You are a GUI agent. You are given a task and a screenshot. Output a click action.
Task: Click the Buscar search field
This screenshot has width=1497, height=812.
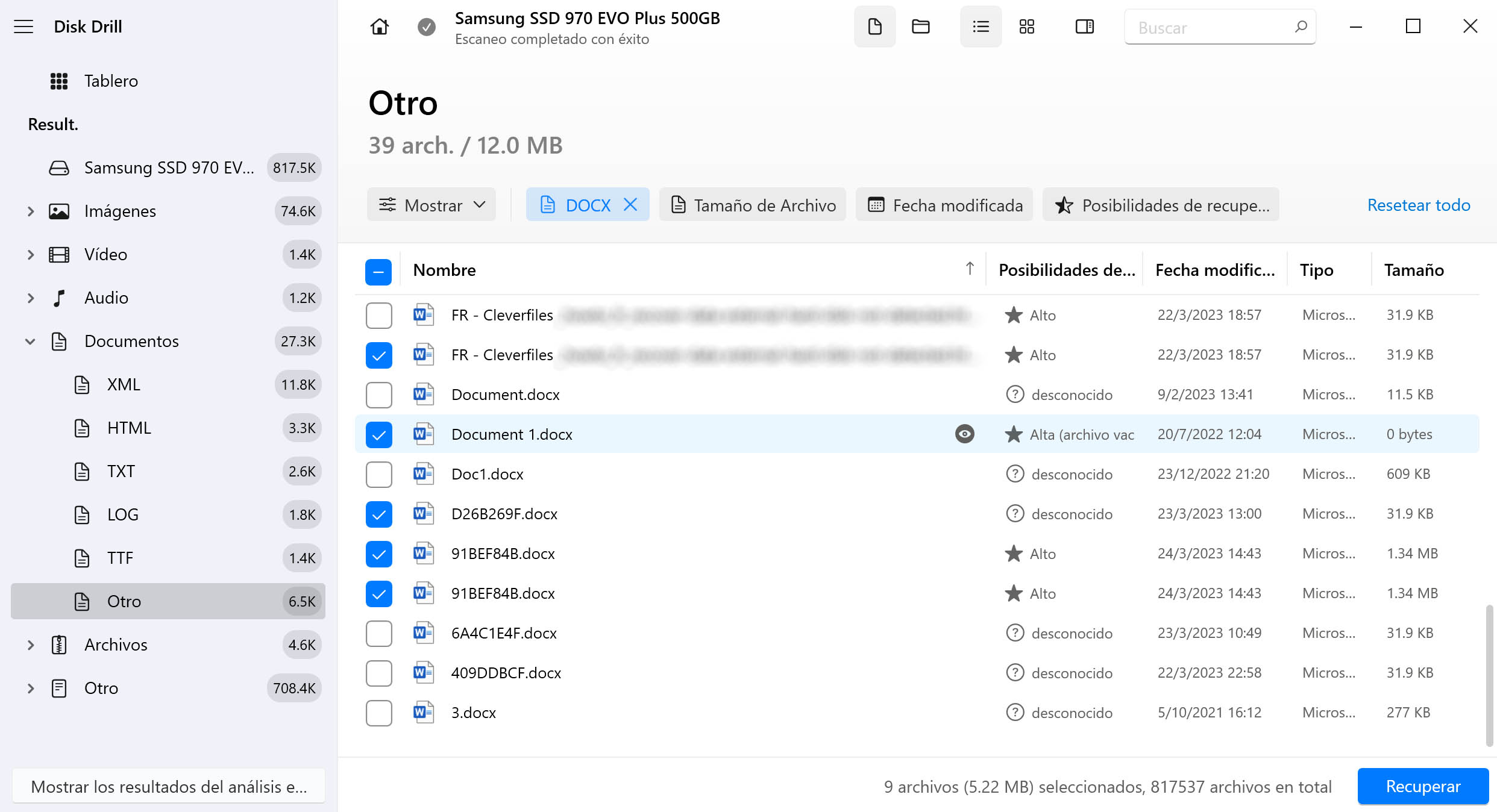pyautogui.click(x=1211, y=27)
